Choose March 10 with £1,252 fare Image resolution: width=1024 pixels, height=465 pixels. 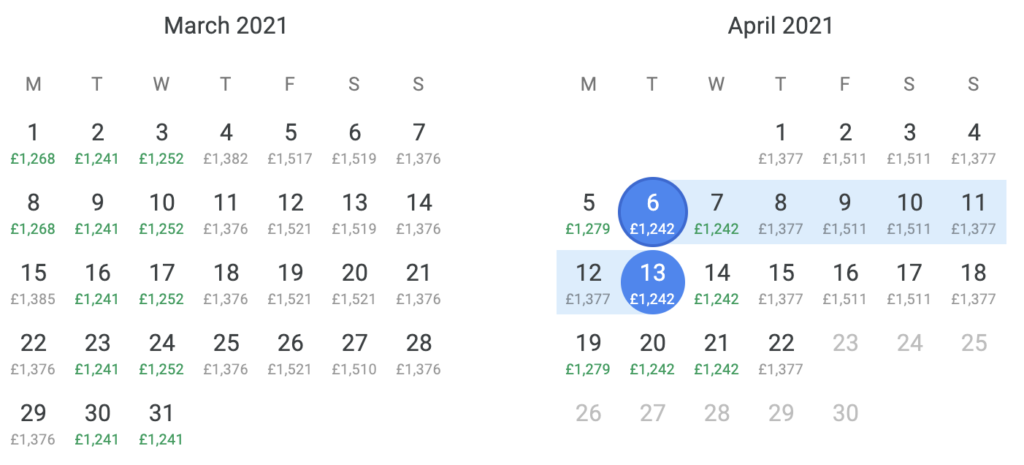pos(161,214)
